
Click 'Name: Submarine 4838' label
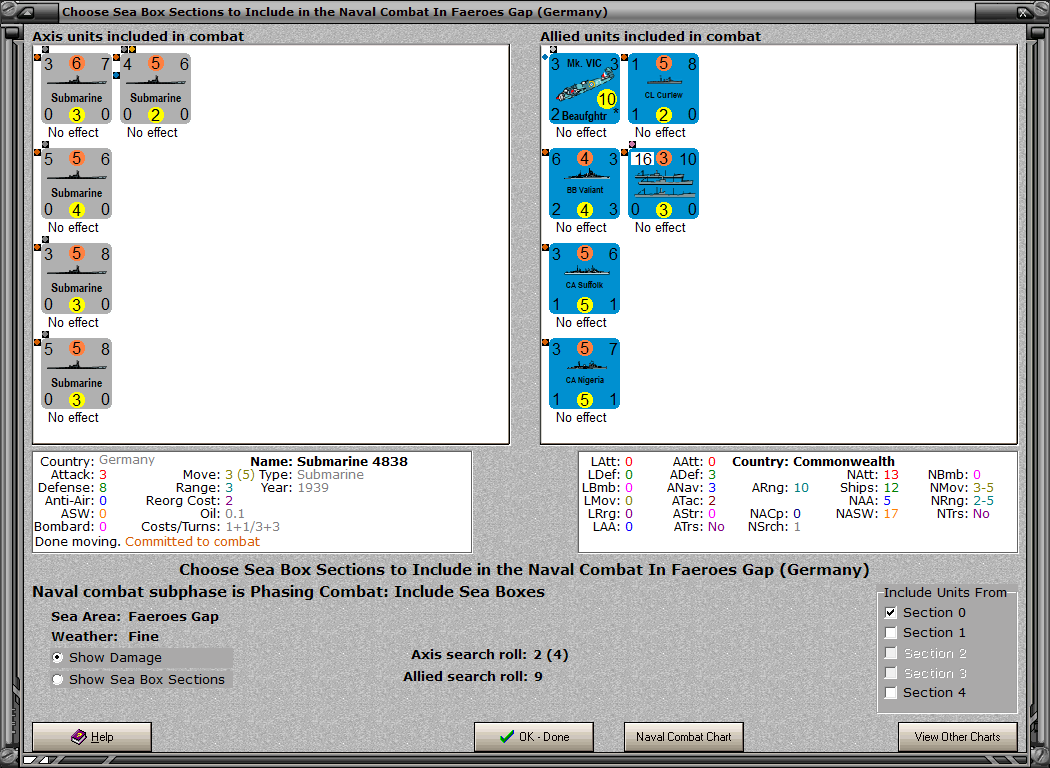coord(329,461)
